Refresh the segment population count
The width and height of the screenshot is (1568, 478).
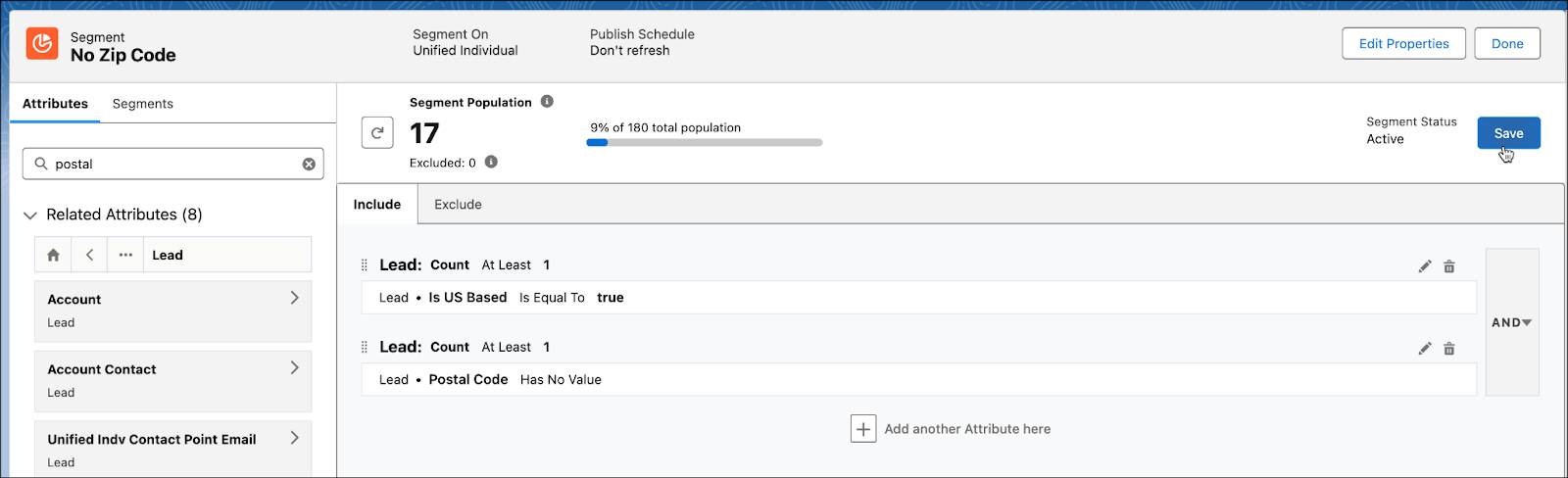pyautogui.click(x=377, y=132)
